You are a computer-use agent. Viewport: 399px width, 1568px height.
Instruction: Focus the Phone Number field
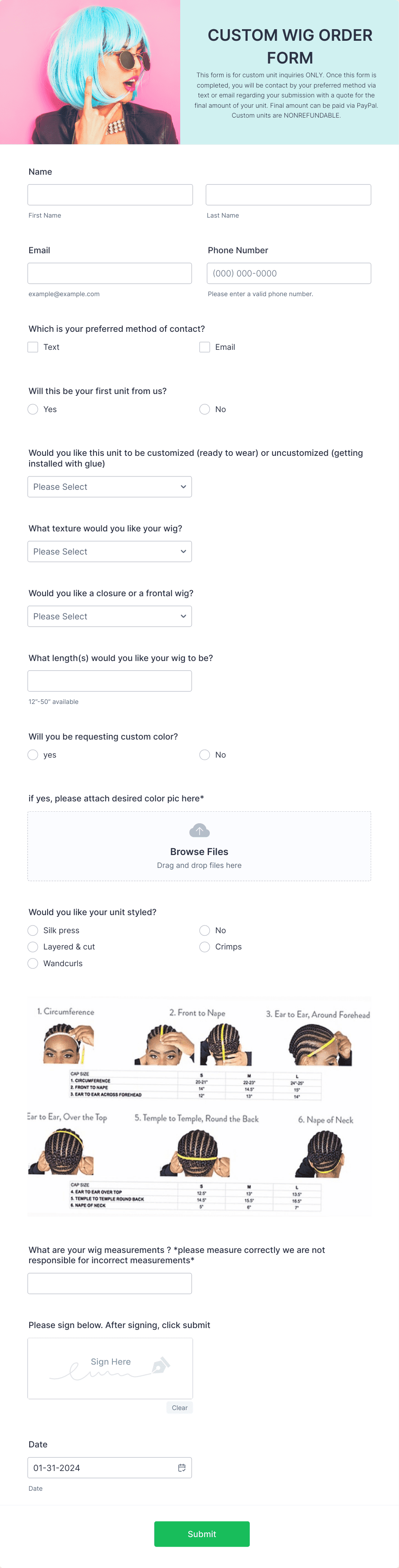tap(288, 273)
